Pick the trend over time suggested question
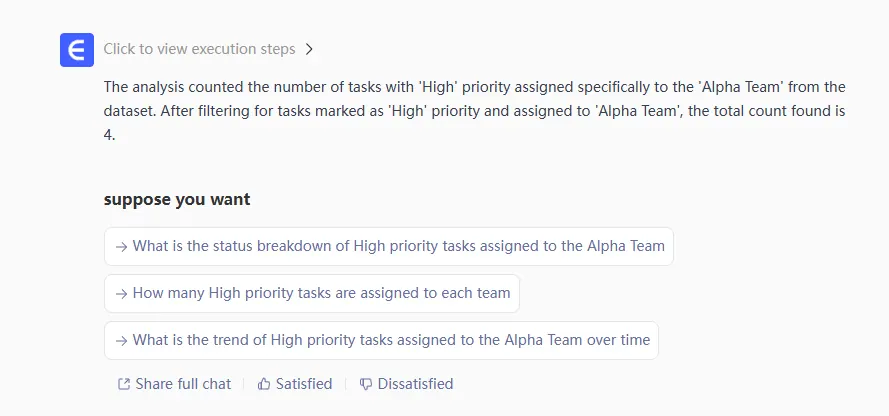Image resolution: width=889 pixels, height=416 pixels. pos(391,340)
